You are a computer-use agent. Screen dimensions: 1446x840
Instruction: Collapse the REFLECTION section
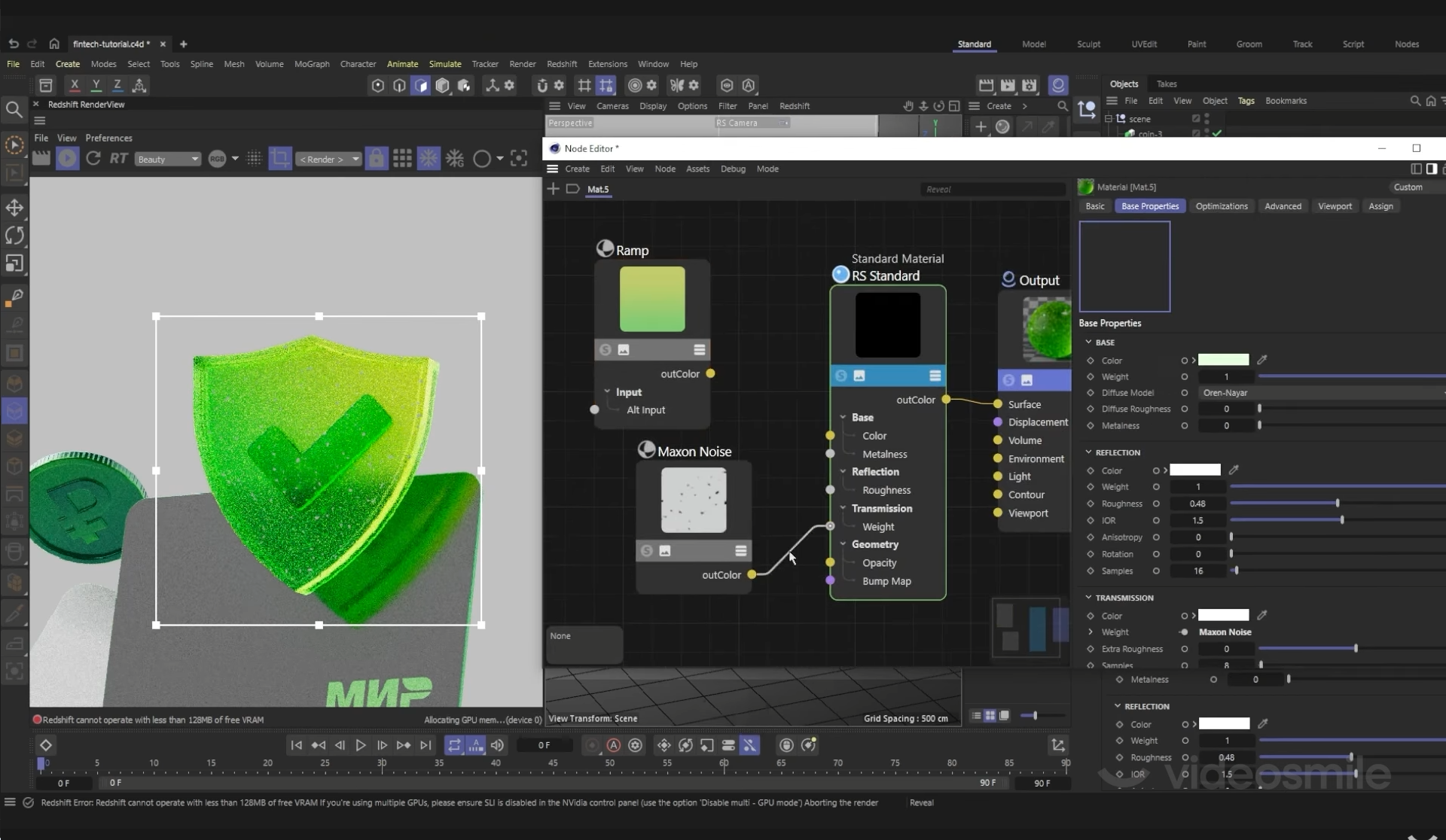1088,452
